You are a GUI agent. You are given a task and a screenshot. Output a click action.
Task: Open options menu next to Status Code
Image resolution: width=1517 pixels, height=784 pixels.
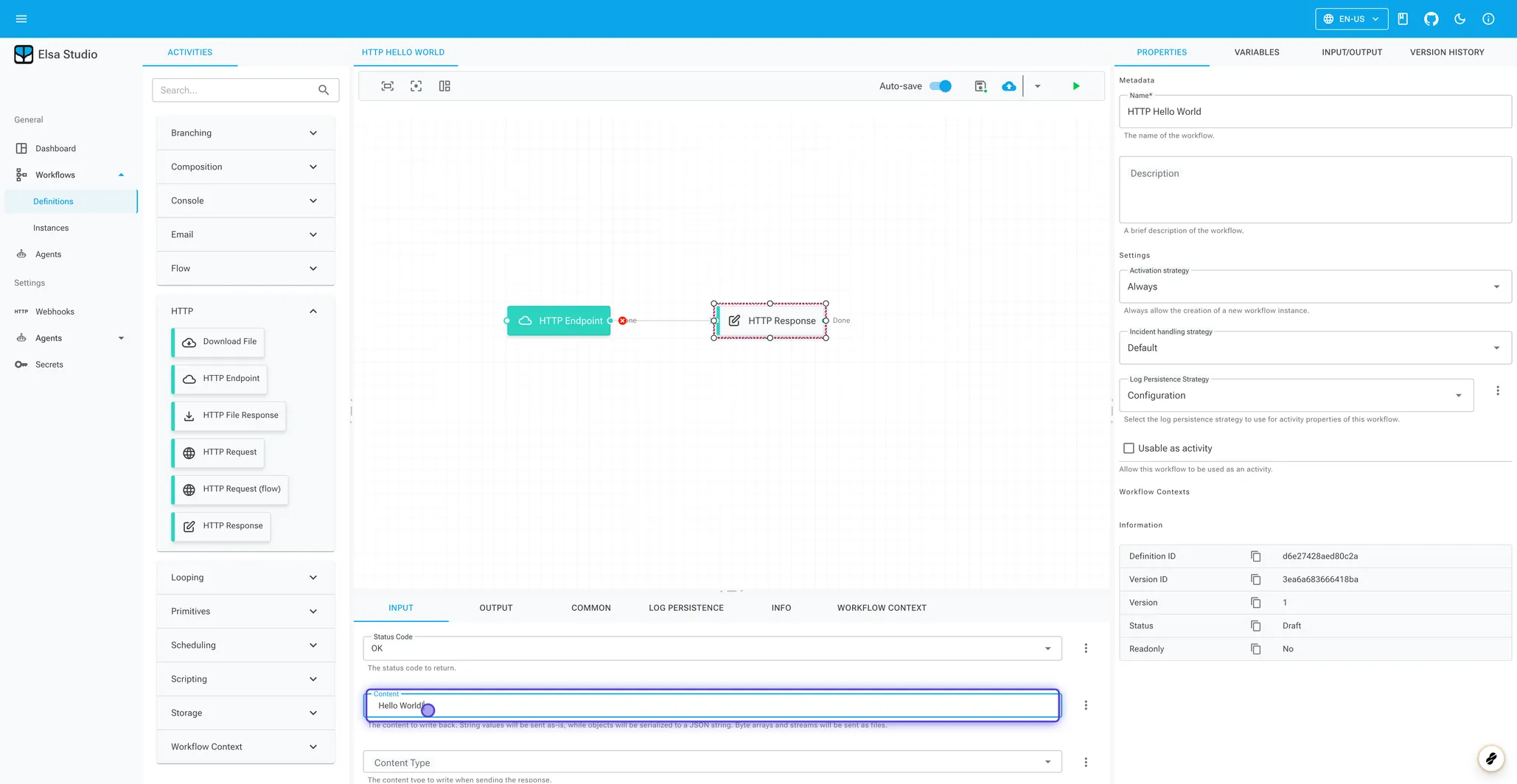coord(1085,648)
